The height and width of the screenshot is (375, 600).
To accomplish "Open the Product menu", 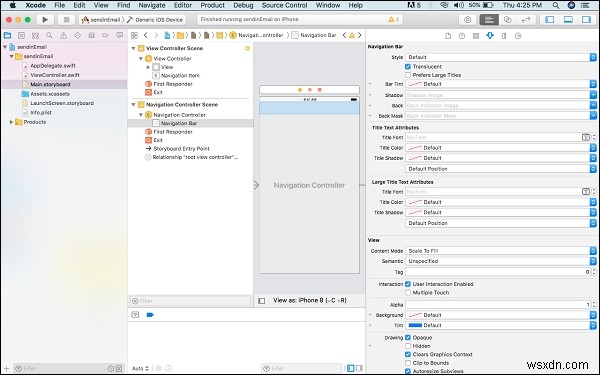I will coord(212,5).
